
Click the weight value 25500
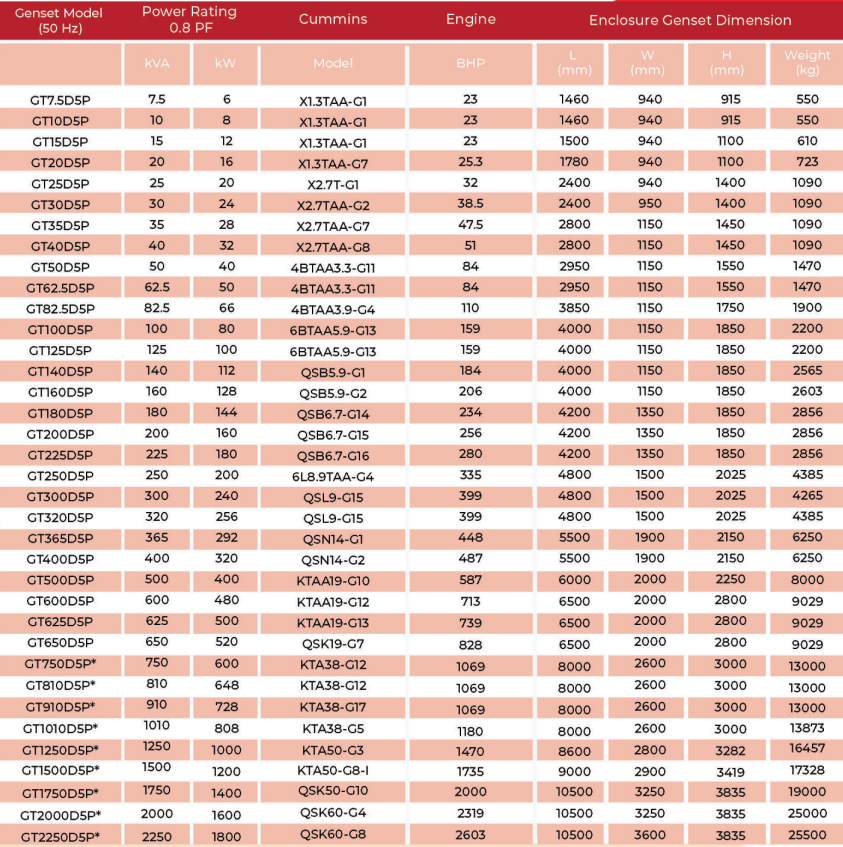pos(807,835)
